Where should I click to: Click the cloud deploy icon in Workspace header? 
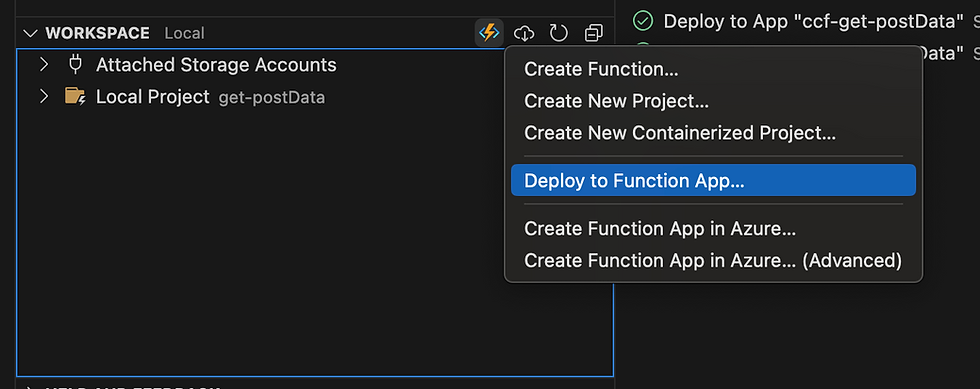point(524,33)
